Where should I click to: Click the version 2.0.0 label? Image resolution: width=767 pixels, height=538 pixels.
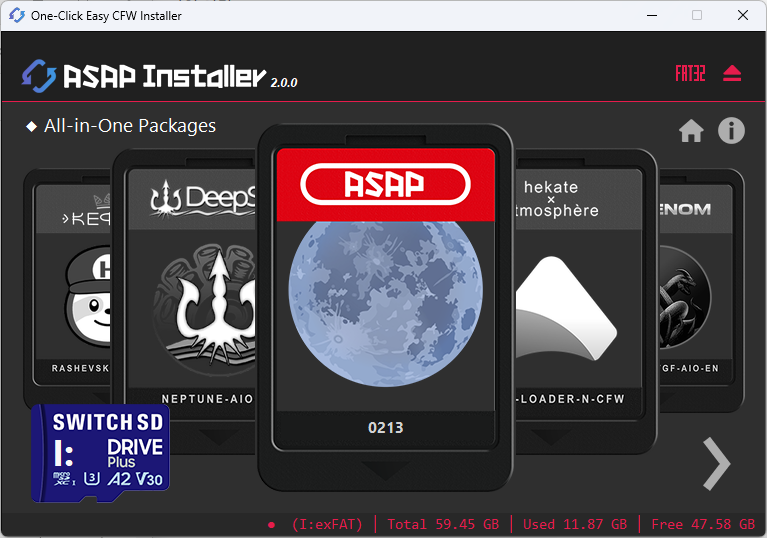pos(284,83)
